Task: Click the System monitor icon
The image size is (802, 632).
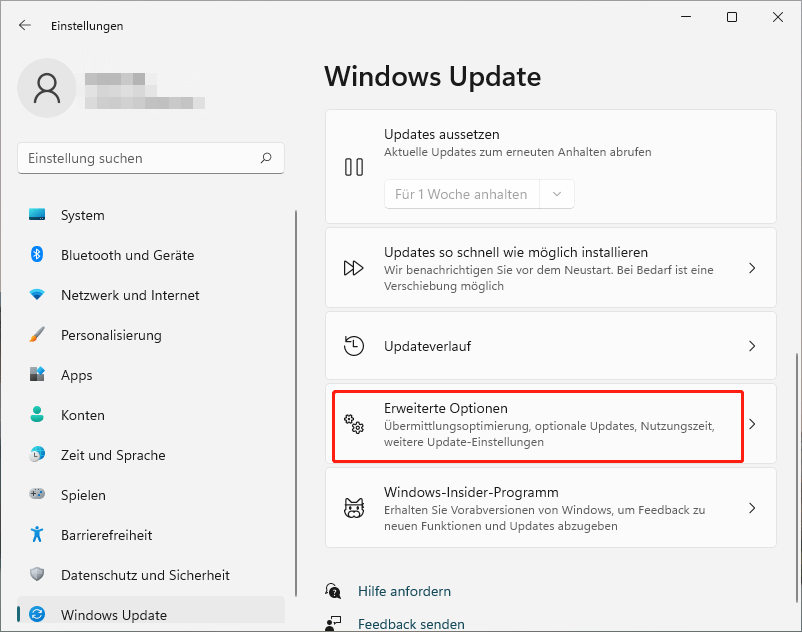Action: point(37,215)
